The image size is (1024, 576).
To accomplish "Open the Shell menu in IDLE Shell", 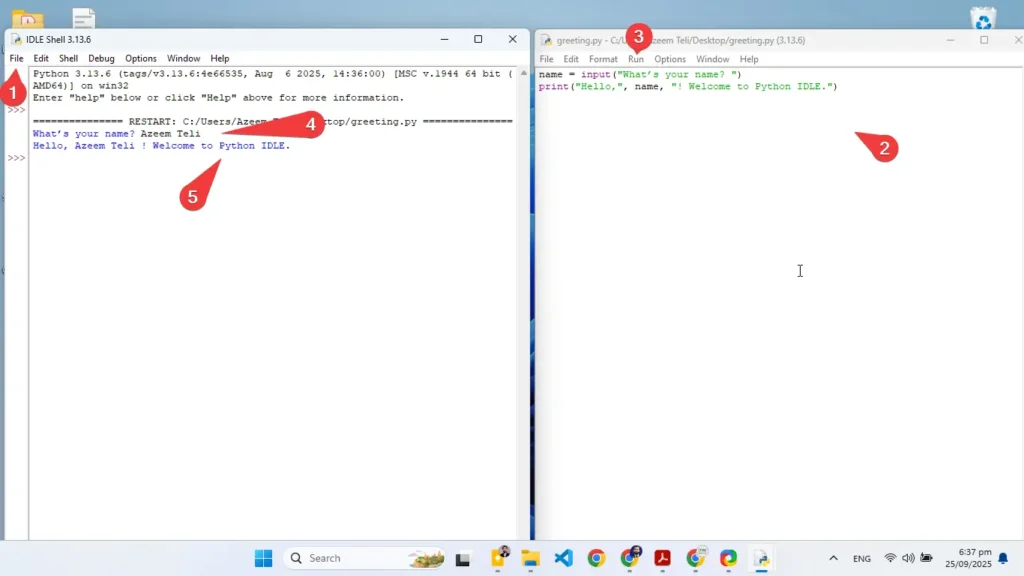I will [68, 59].
